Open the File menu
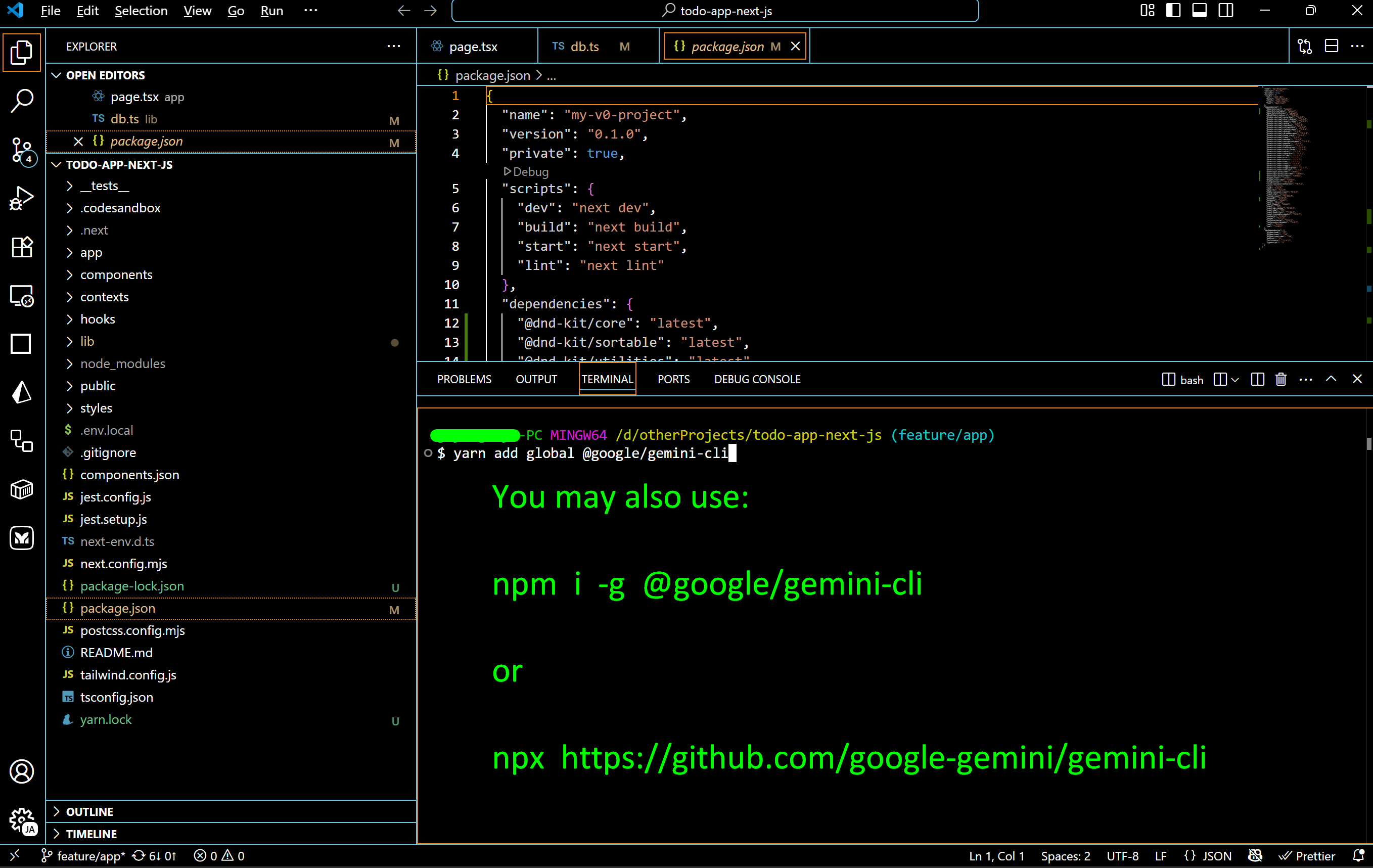The height and width of the screenshot is (868, 1373). click(50, 11)
